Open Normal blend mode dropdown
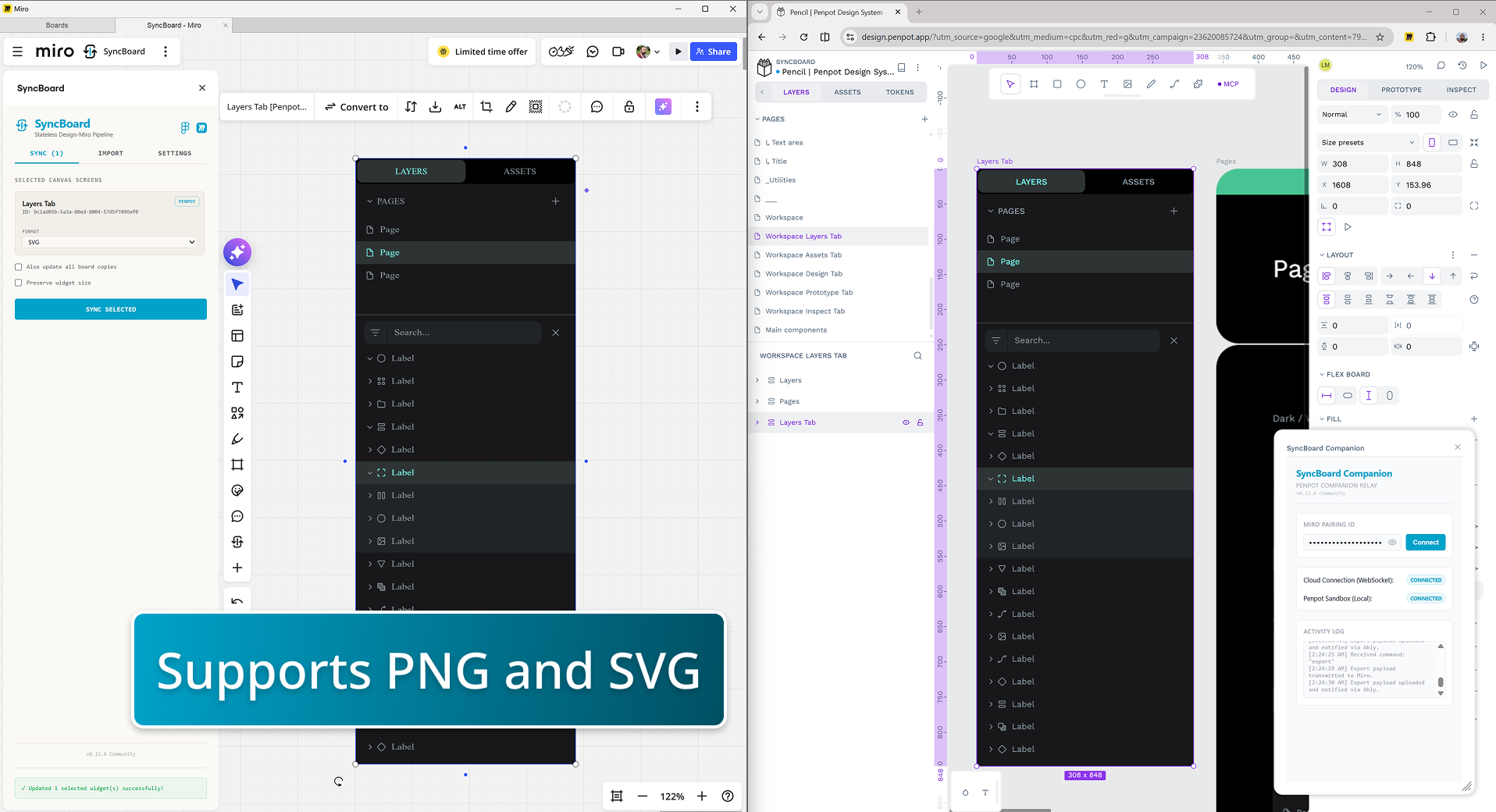1496x812 pixels. pos(1352,115)
